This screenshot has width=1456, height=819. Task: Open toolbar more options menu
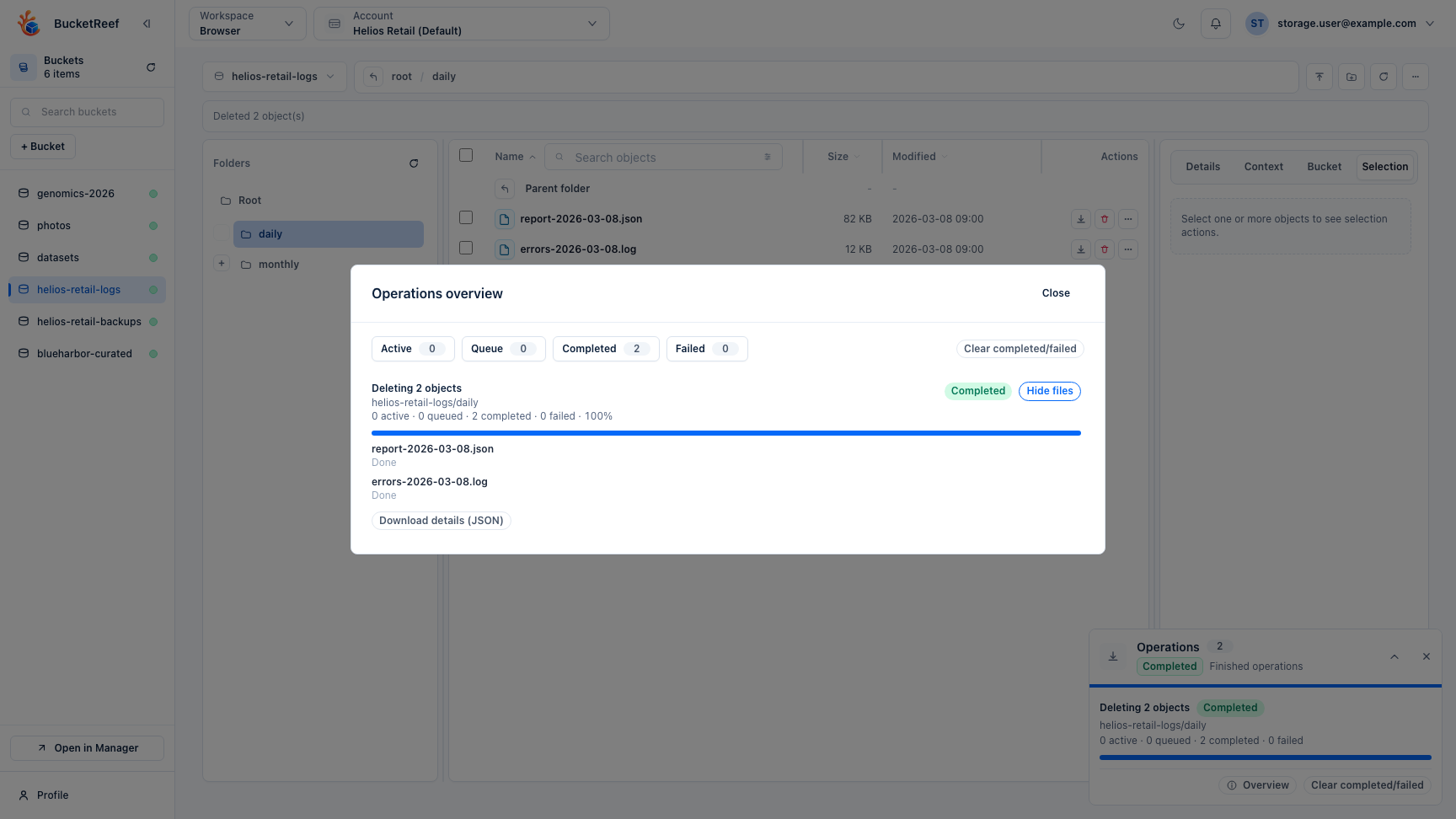pyautogui.click(x=1416, y=77)
